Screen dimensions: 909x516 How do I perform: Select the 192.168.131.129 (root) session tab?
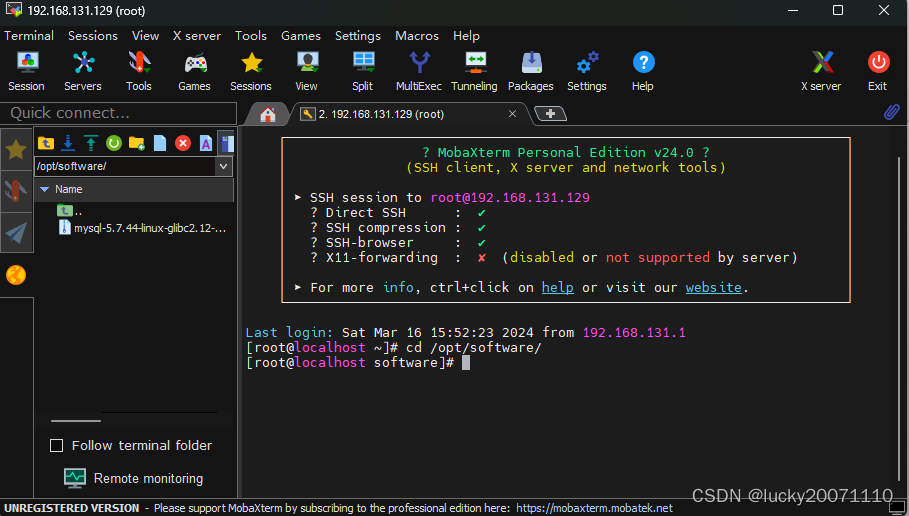tap(381, 114)
